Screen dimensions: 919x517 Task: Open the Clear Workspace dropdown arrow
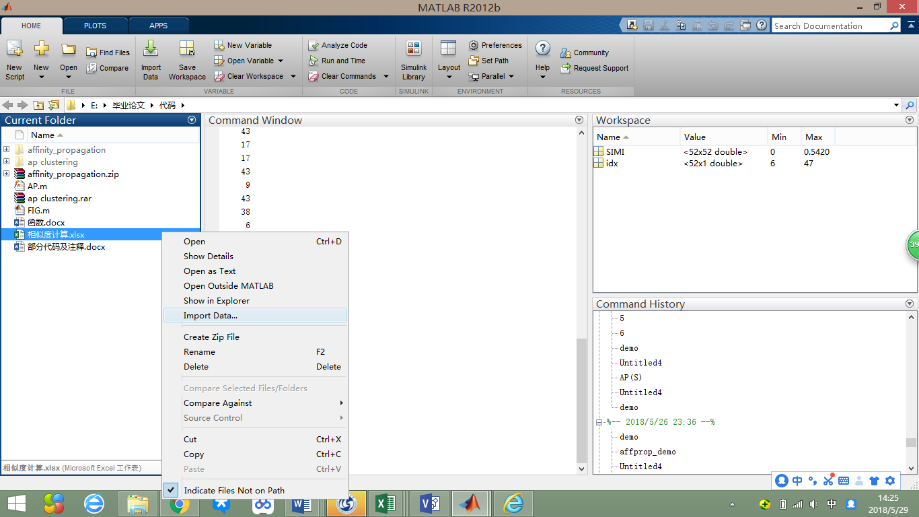(x=291, y=76)
